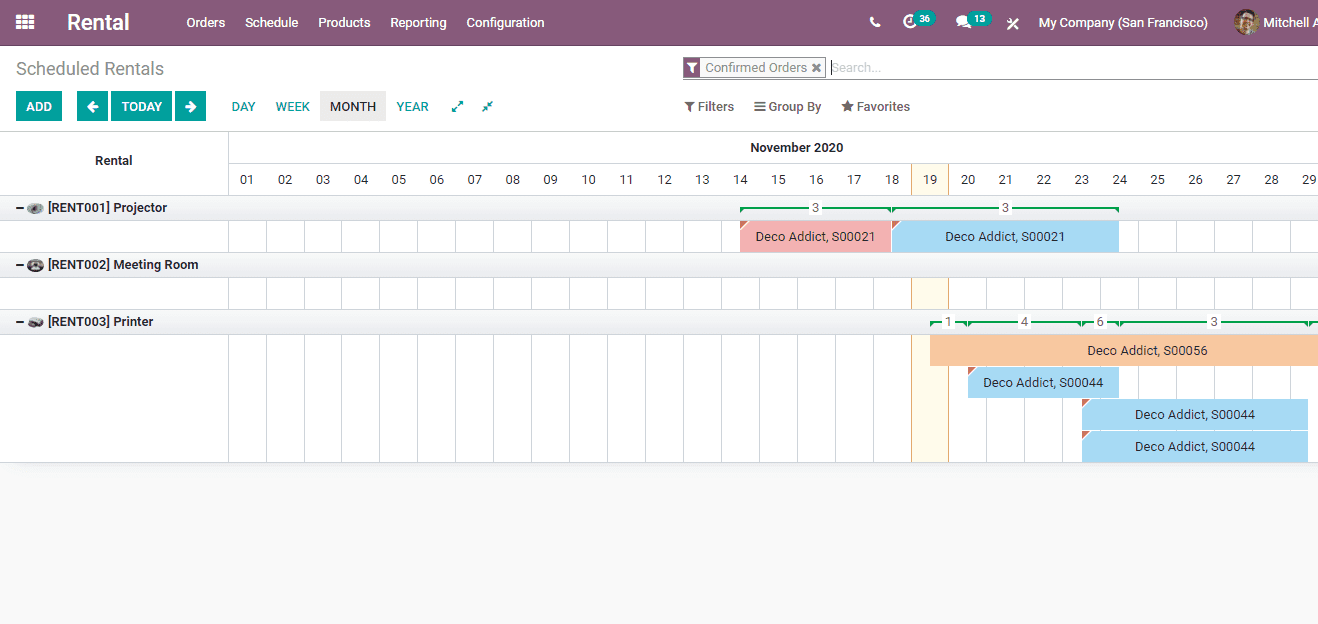Expand all rows in Gantt view
1318x624 pixels.
[457, 106]
